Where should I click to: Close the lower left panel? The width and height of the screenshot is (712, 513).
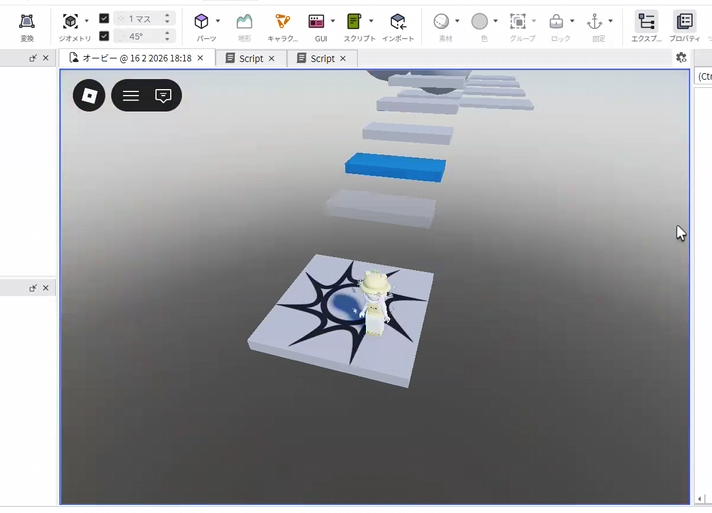tap(45, 288)
